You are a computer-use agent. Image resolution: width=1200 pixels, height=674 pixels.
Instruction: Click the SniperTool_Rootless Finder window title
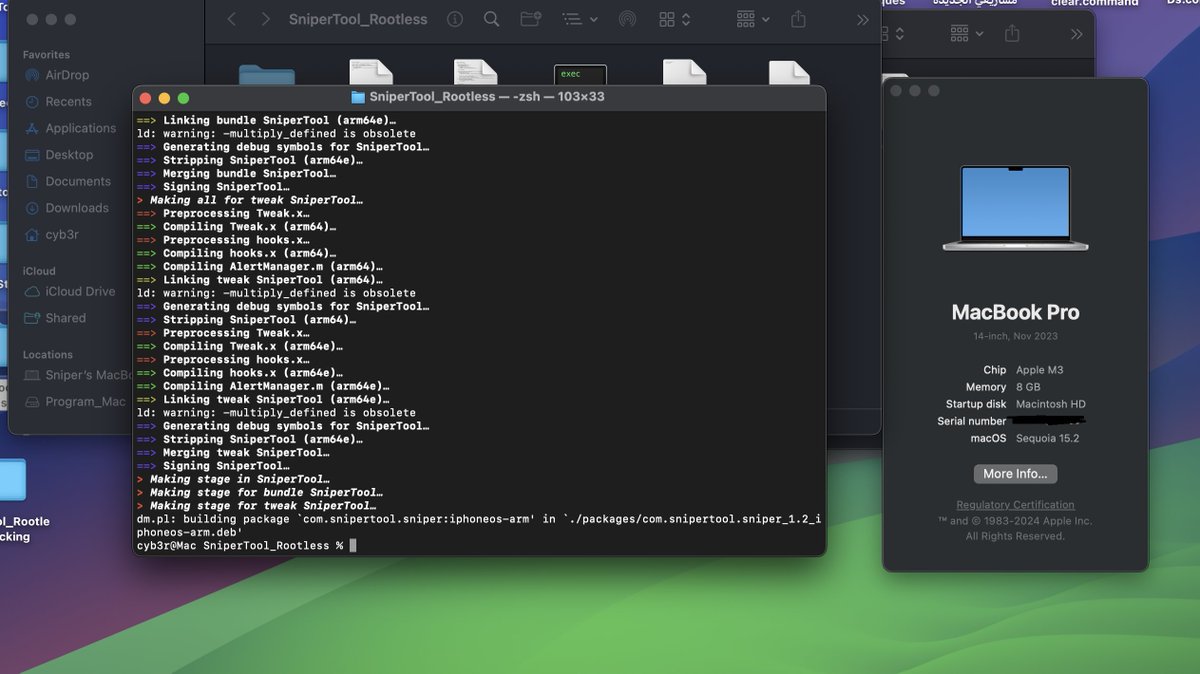click(x=358, y=19)
